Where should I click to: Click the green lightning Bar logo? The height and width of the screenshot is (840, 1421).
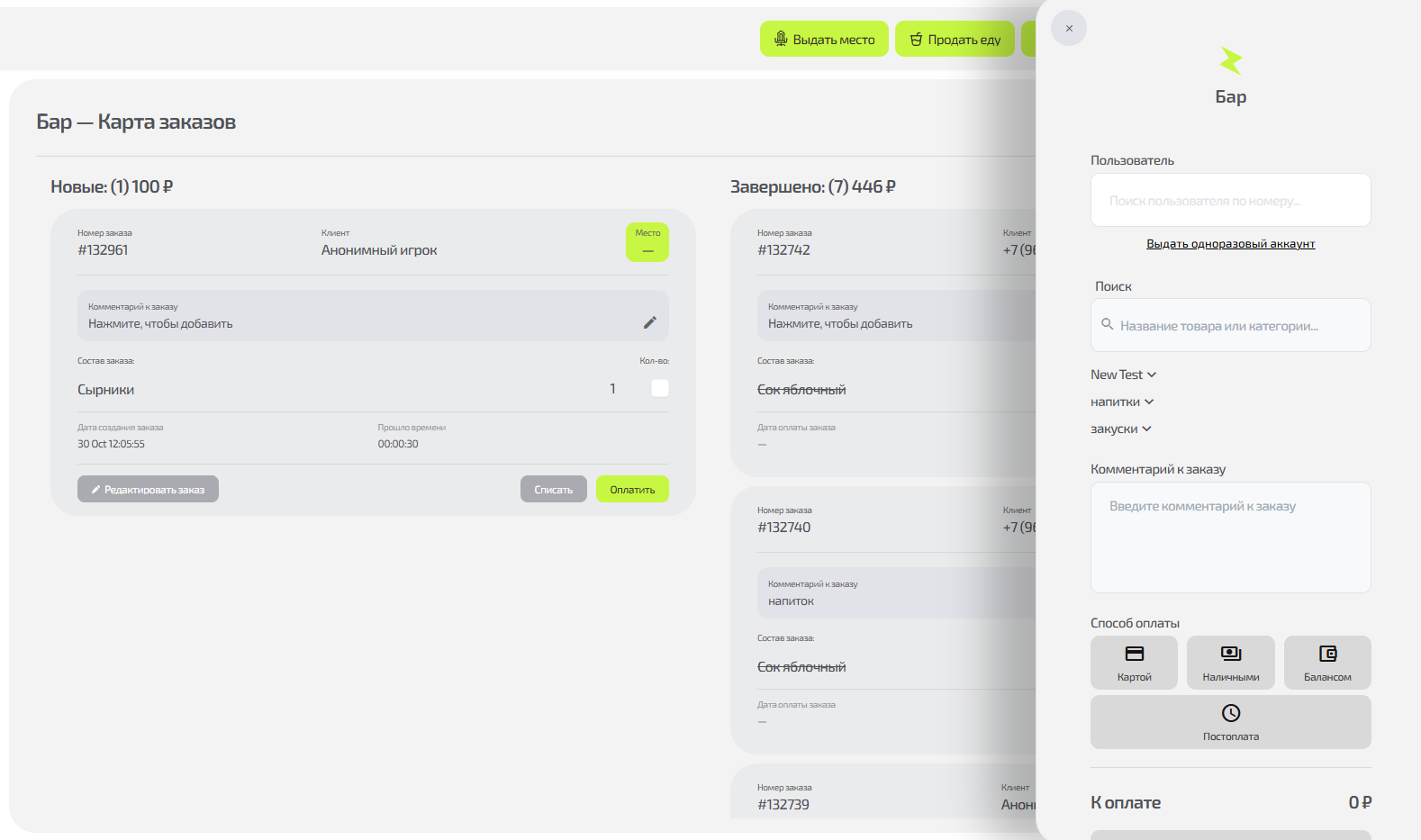[x=1230, y=61]
